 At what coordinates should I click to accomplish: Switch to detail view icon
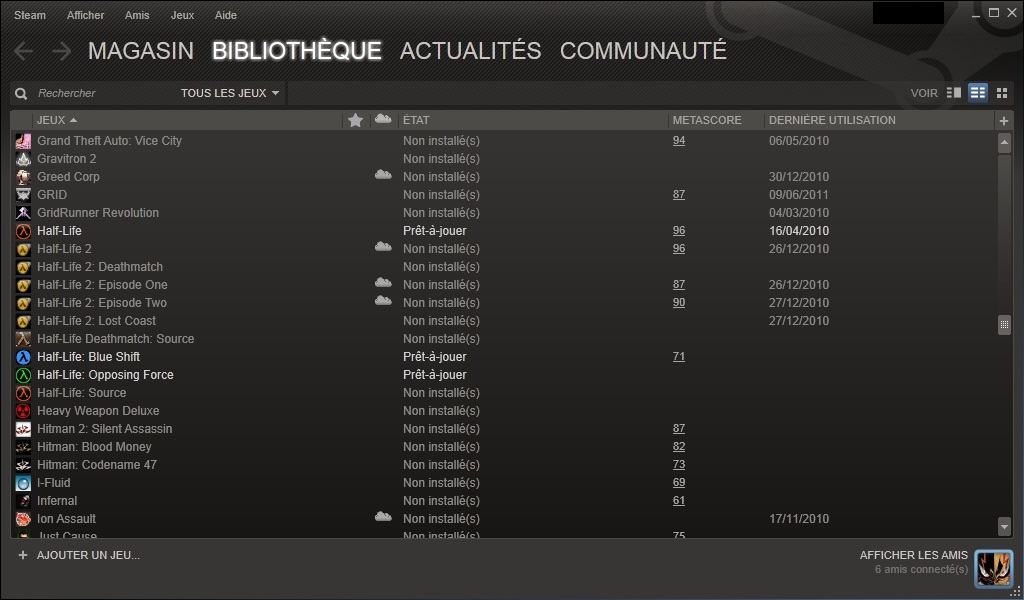(x=953, y=93)
